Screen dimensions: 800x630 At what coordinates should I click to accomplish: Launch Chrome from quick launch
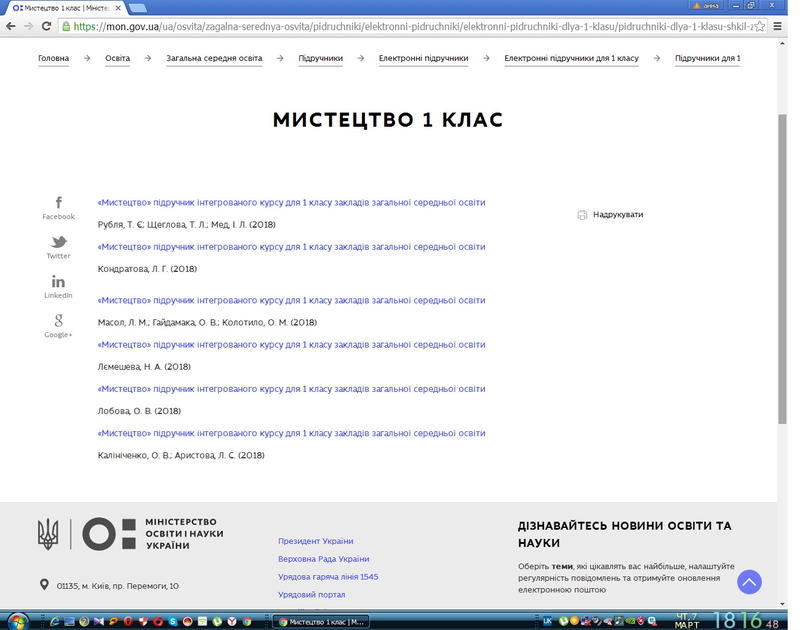click(x=247, y=621)
